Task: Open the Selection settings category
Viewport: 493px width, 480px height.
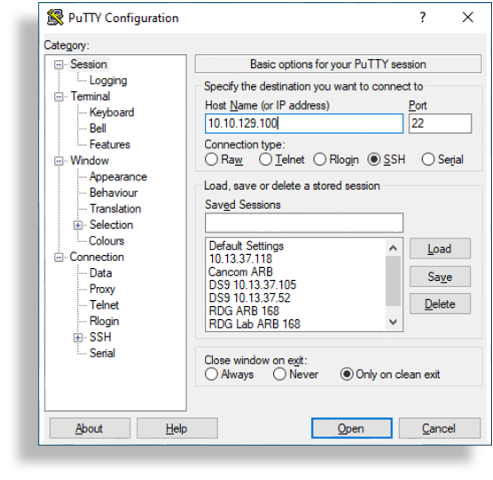Action: pos(111,225)
